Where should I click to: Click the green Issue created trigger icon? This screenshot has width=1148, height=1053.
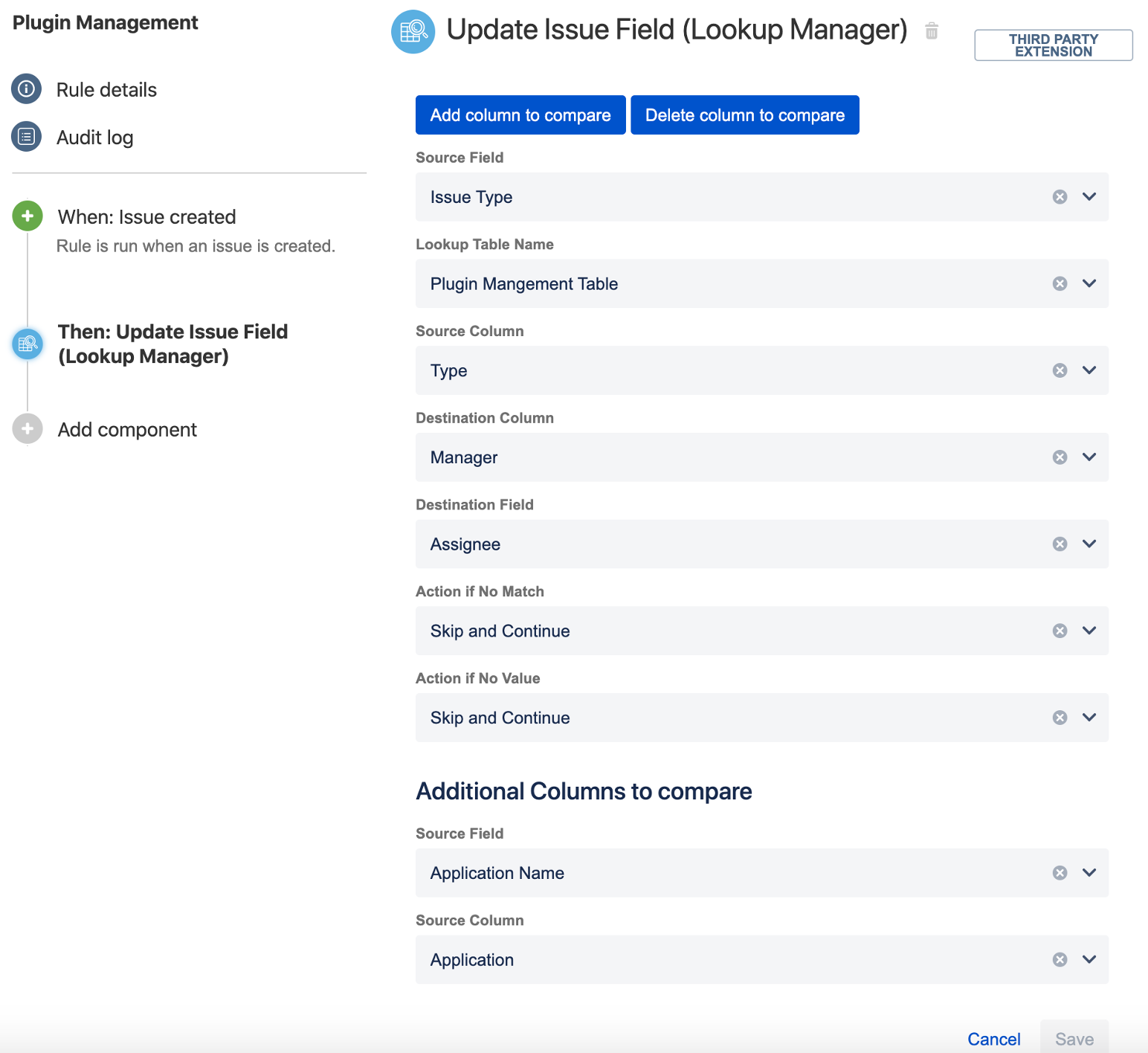pos(28,216)
